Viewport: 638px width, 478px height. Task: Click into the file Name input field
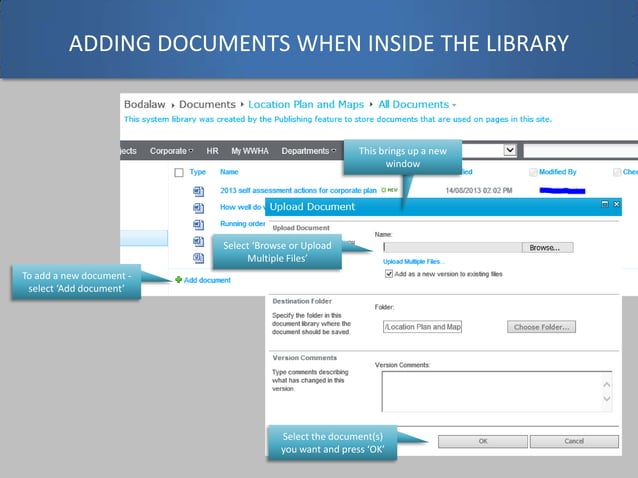452,247
